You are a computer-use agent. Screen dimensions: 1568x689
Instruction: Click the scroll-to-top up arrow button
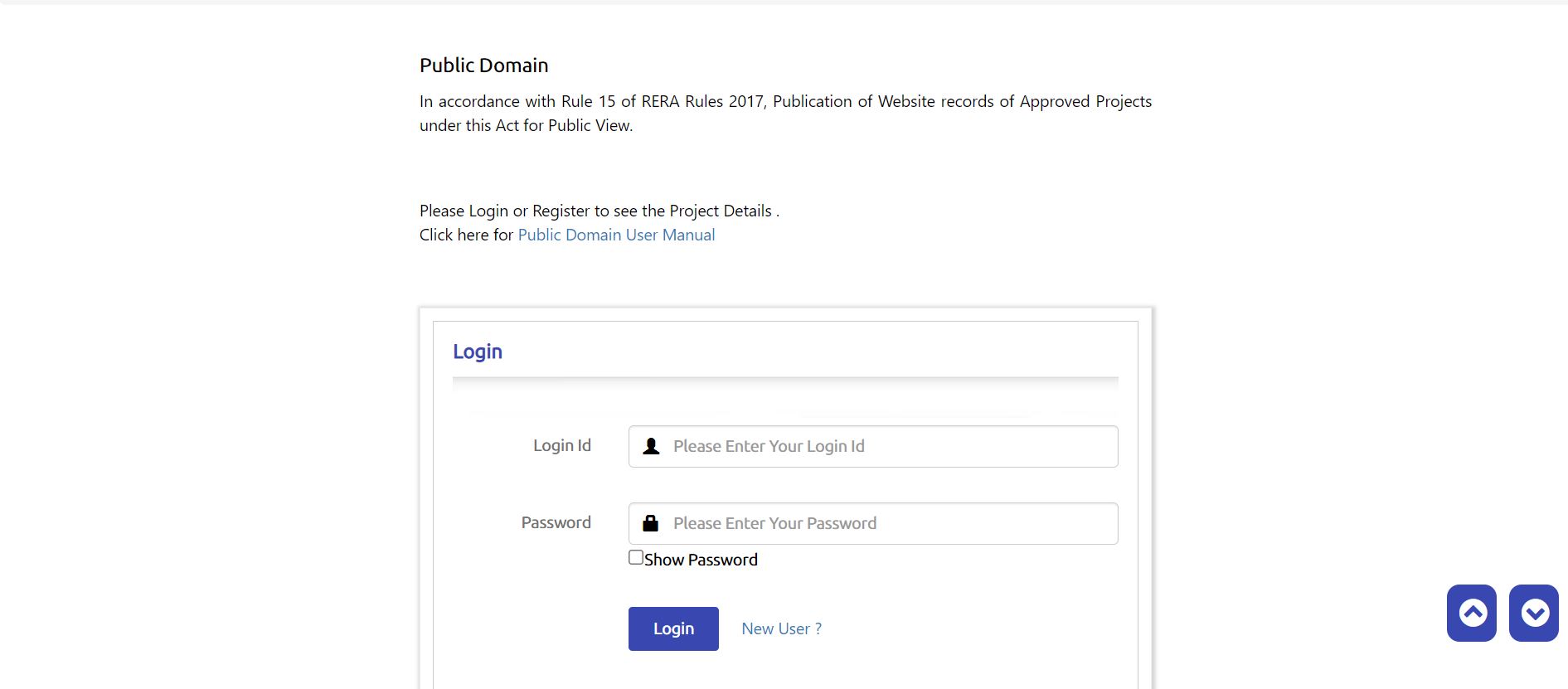coord(1471,613)
